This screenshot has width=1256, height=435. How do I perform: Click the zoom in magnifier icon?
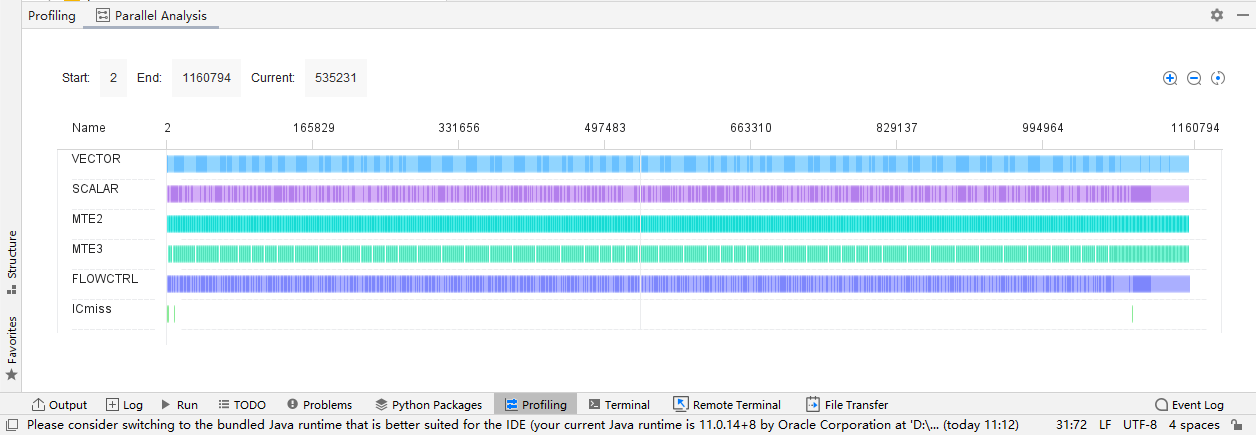pos(1170,78)
